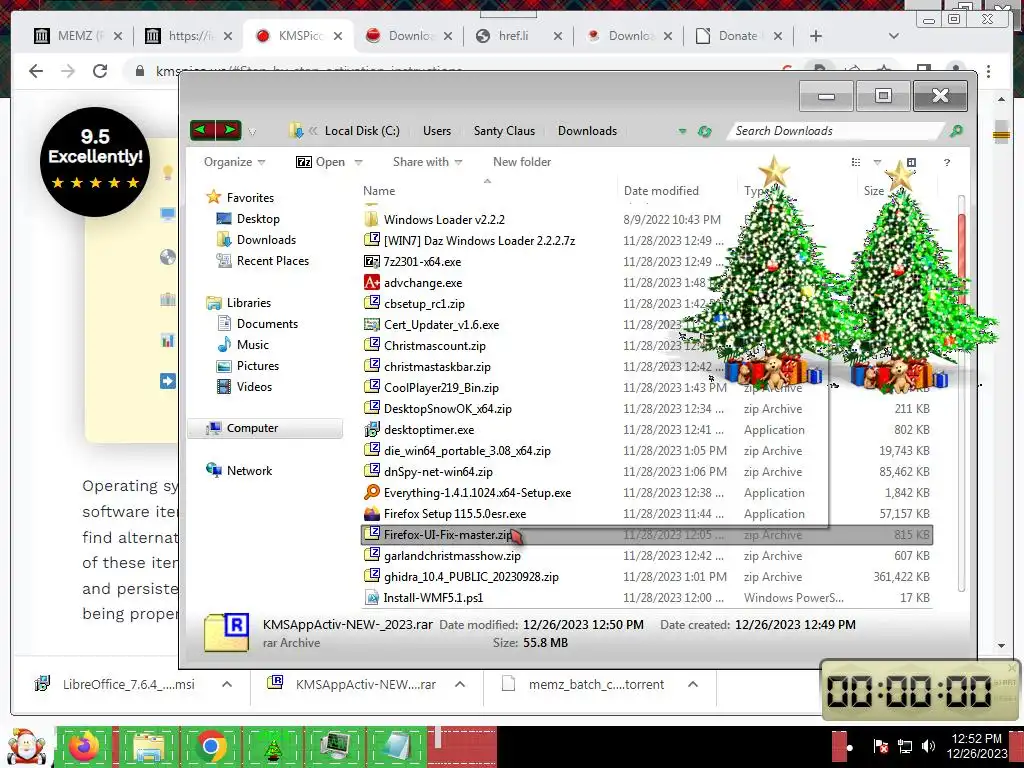Click New folder in the toolbar

pos(522,162)
